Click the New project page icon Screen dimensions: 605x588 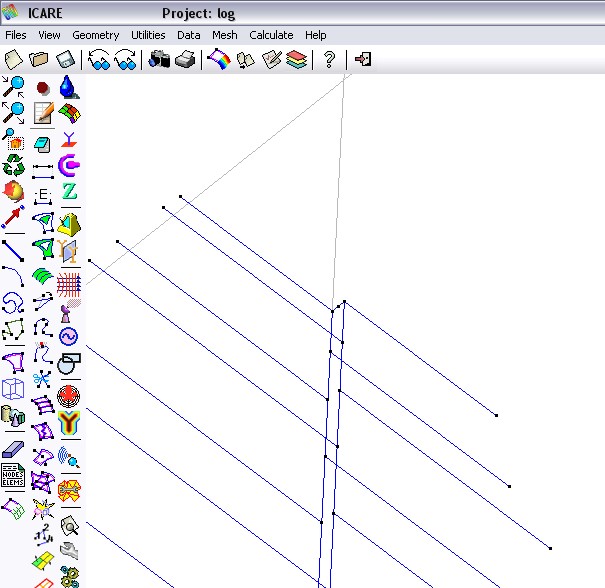coord(14,60)
